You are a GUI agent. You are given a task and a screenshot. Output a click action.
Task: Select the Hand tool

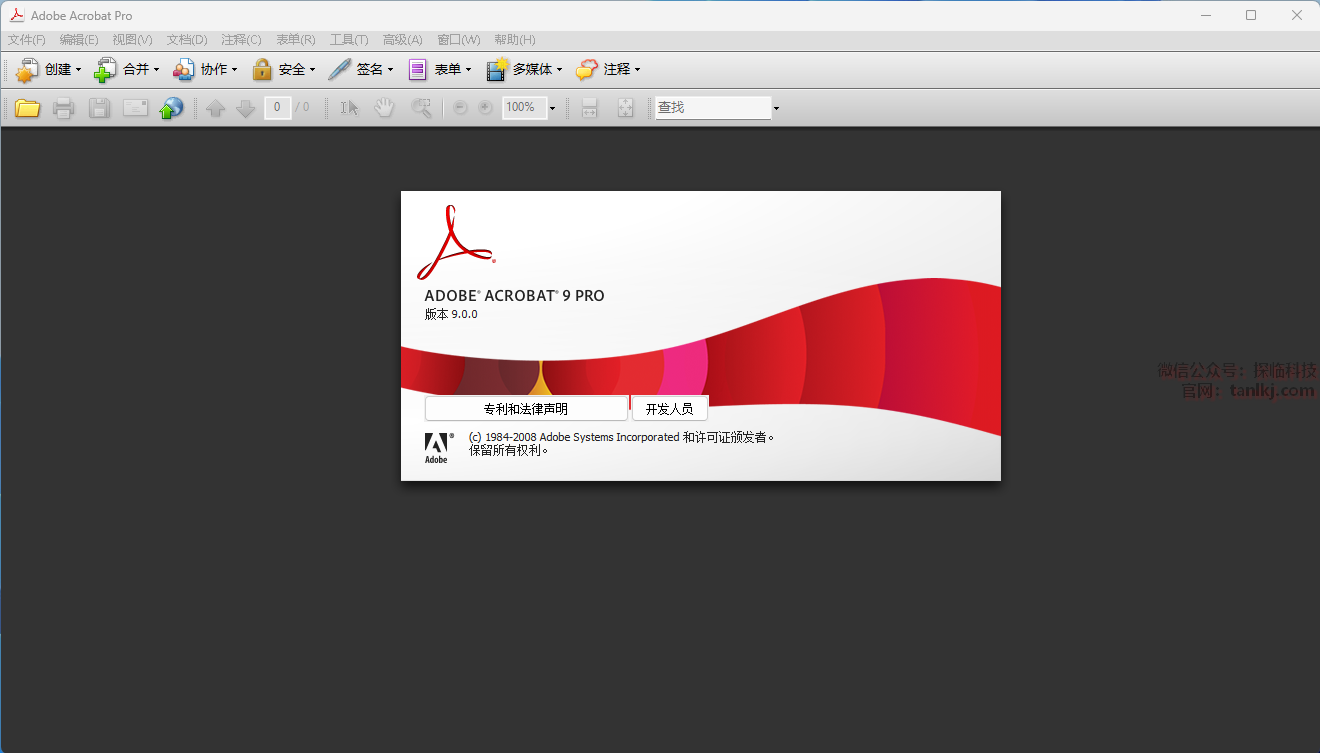[x=385, y=108]
